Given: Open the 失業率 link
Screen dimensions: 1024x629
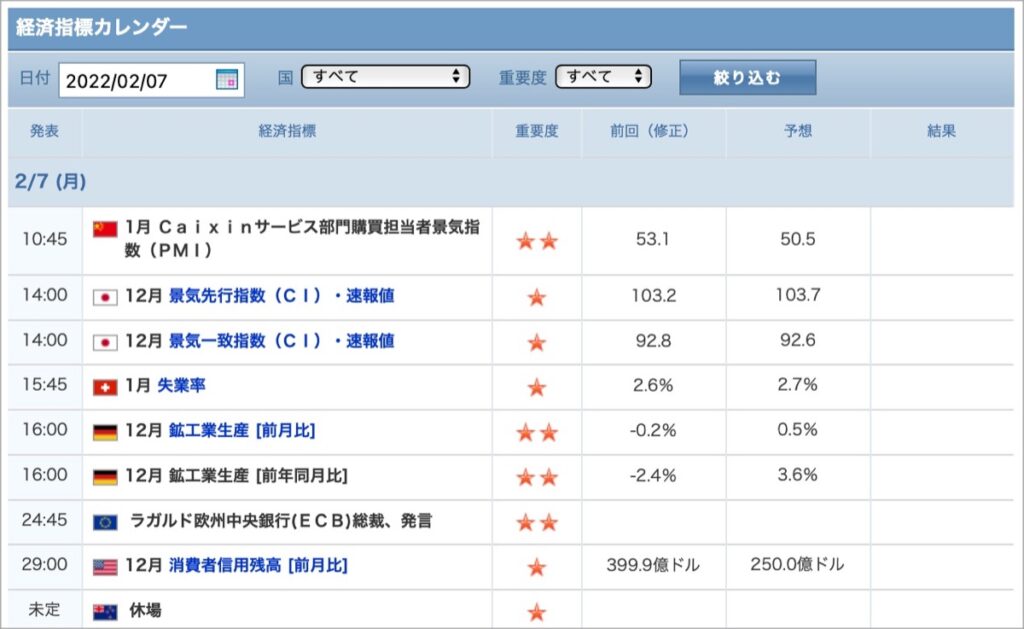Looking at the screenshot, I should pyautogui.click(x=182, y=385).
